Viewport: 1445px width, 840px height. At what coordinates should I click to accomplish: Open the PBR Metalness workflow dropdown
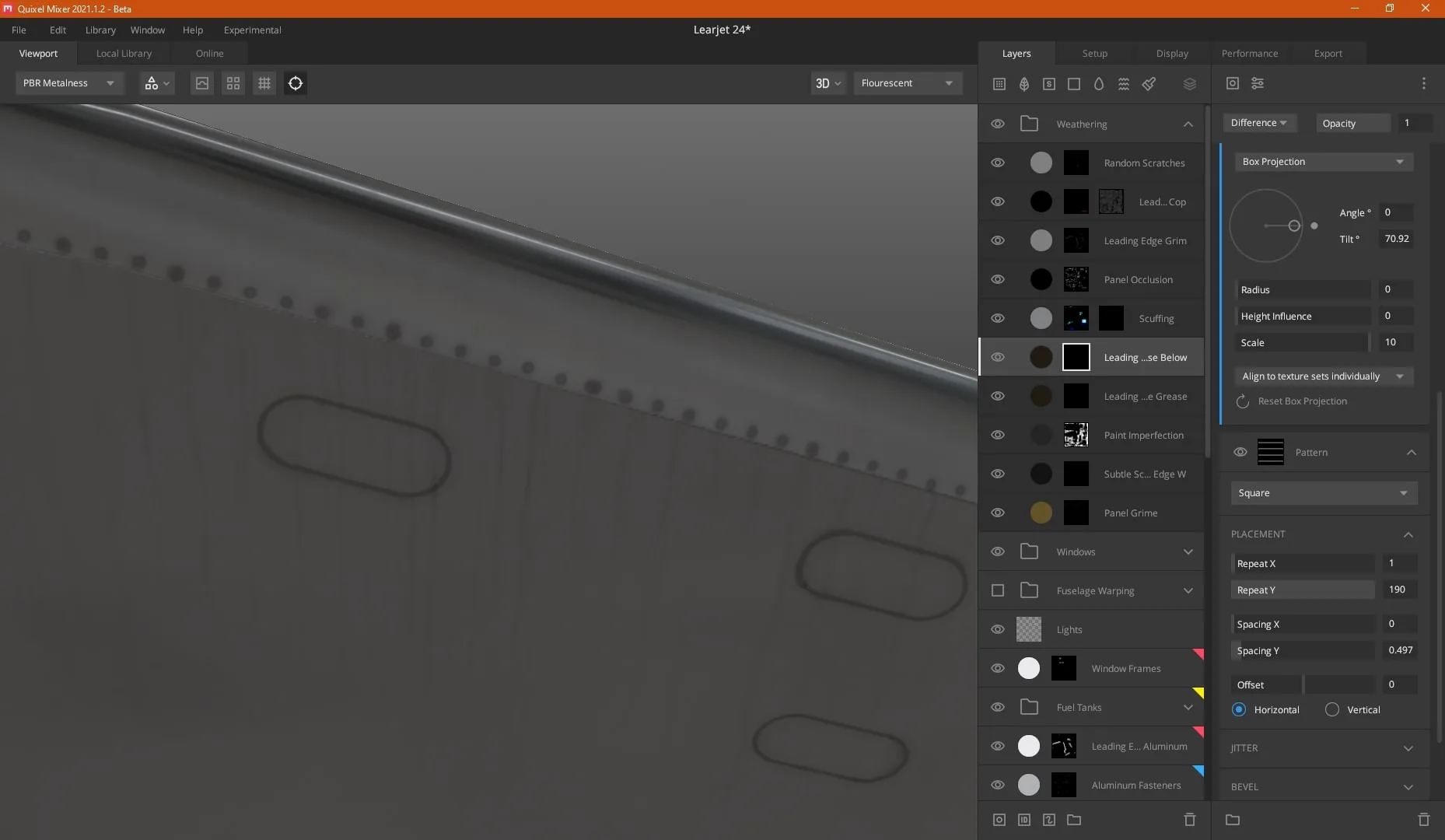coord(69,83)
